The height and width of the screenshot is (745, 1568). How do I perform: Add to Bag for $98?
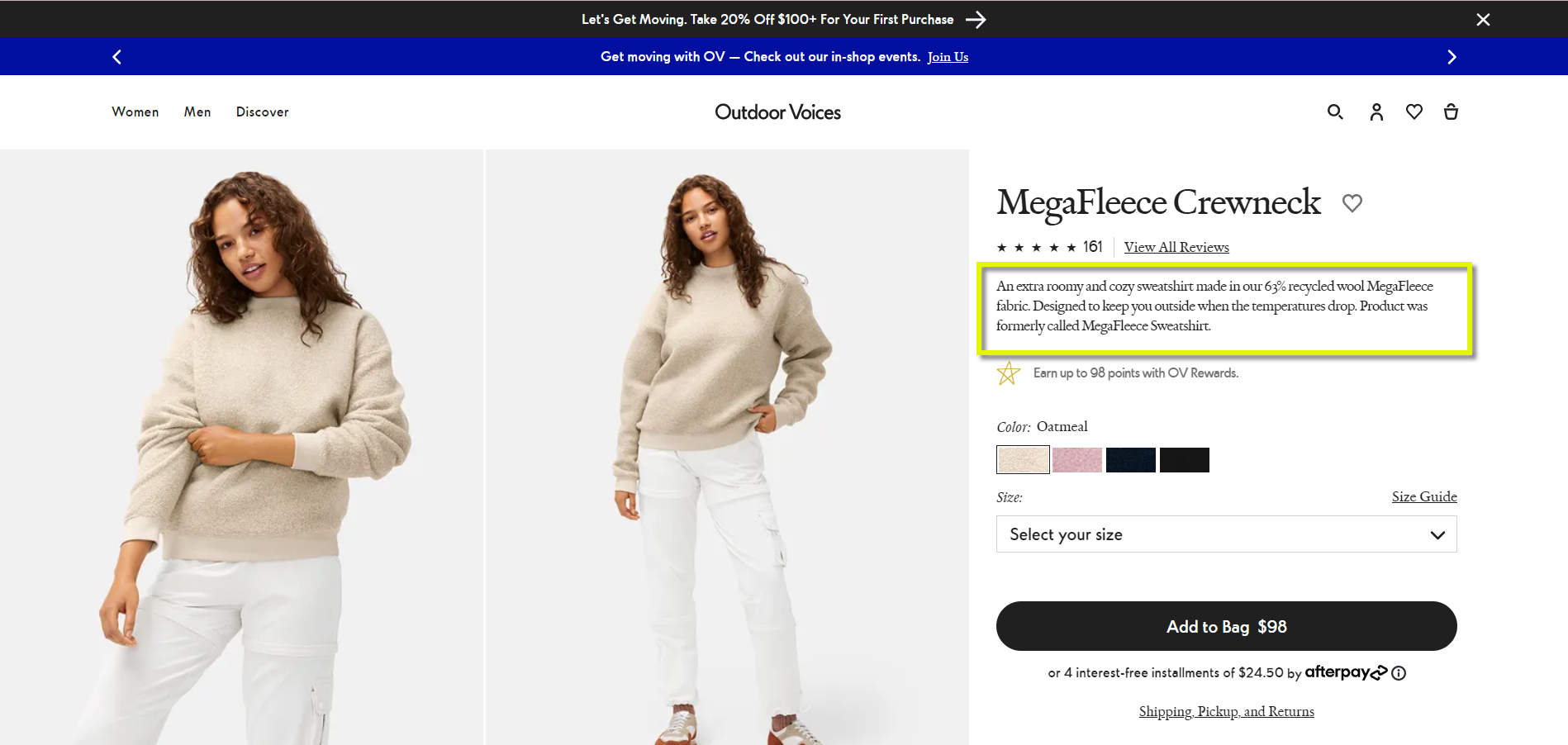(x=1226, y=626)
